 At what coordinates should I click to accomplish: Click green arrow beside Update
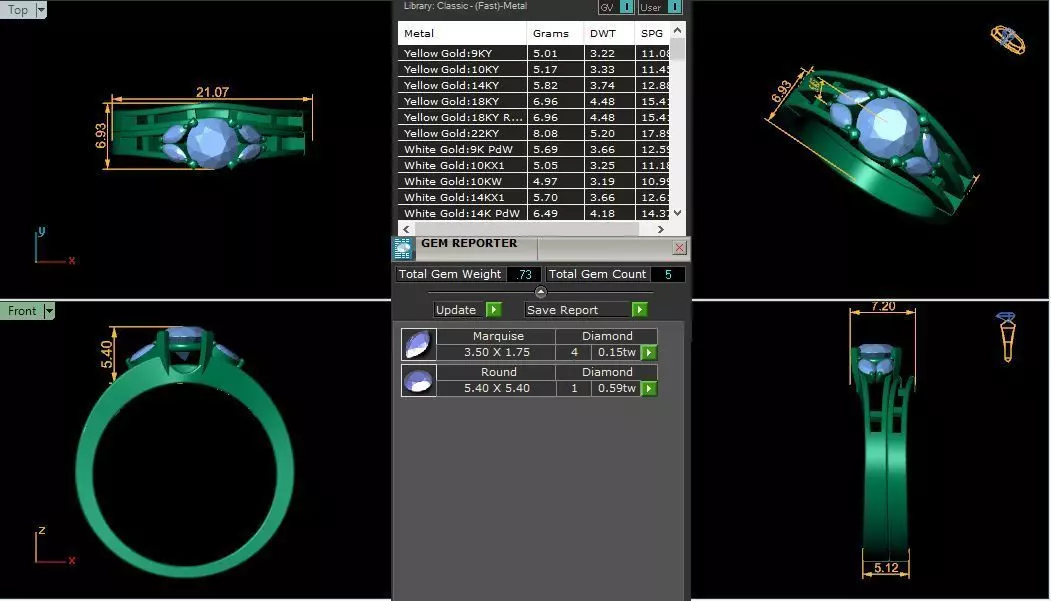(x=494, y=310)
